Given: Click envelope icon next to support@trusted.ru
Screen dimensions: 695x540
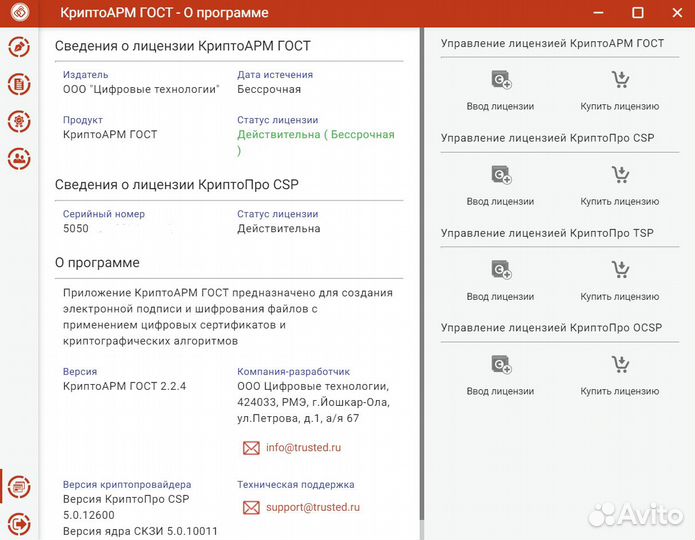Looking at the screenshot, I should (x=251, y=507).
